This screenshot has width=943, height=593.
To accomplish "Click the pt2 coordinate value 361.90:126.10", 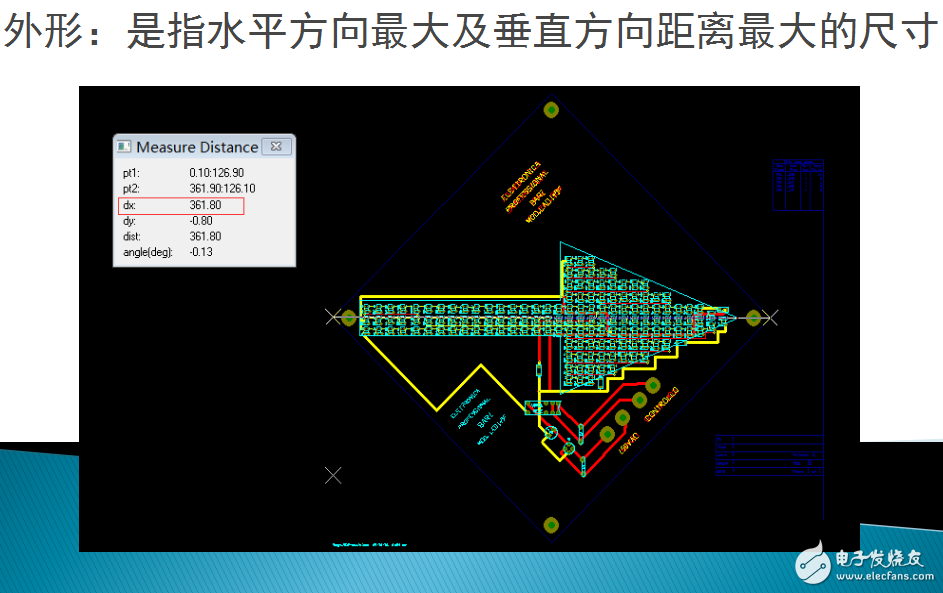I will click(x=222, y=189).
